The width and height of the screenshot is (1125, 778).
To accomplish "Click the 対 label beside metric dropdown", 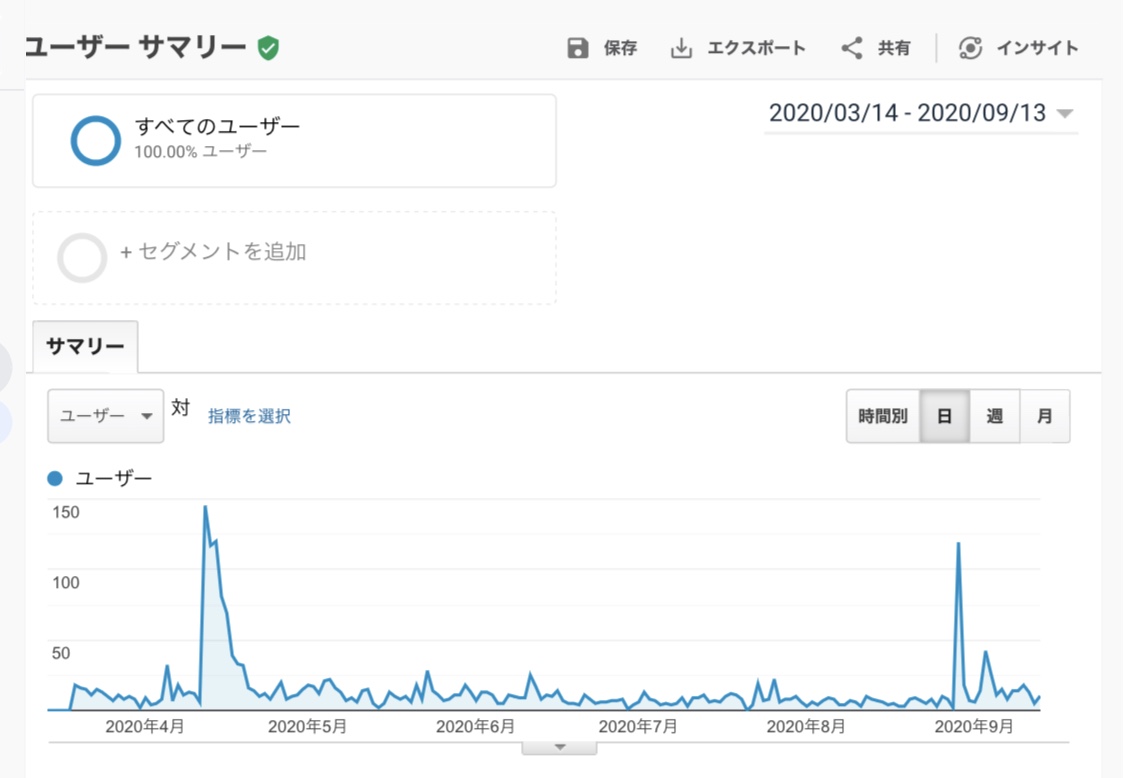I will (180, 408).
